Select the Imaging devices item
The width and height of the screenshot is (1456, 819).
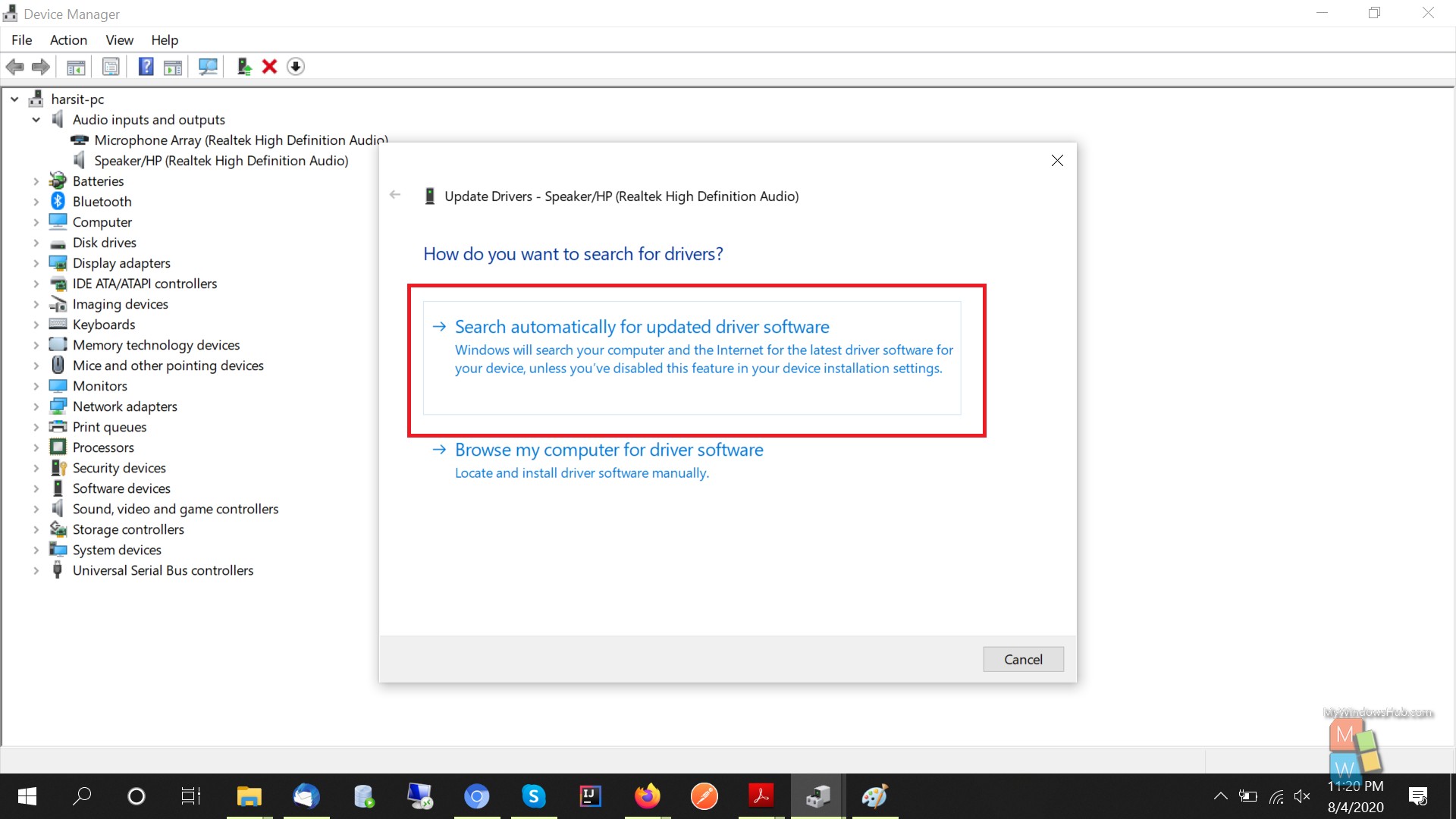point(120,304)
